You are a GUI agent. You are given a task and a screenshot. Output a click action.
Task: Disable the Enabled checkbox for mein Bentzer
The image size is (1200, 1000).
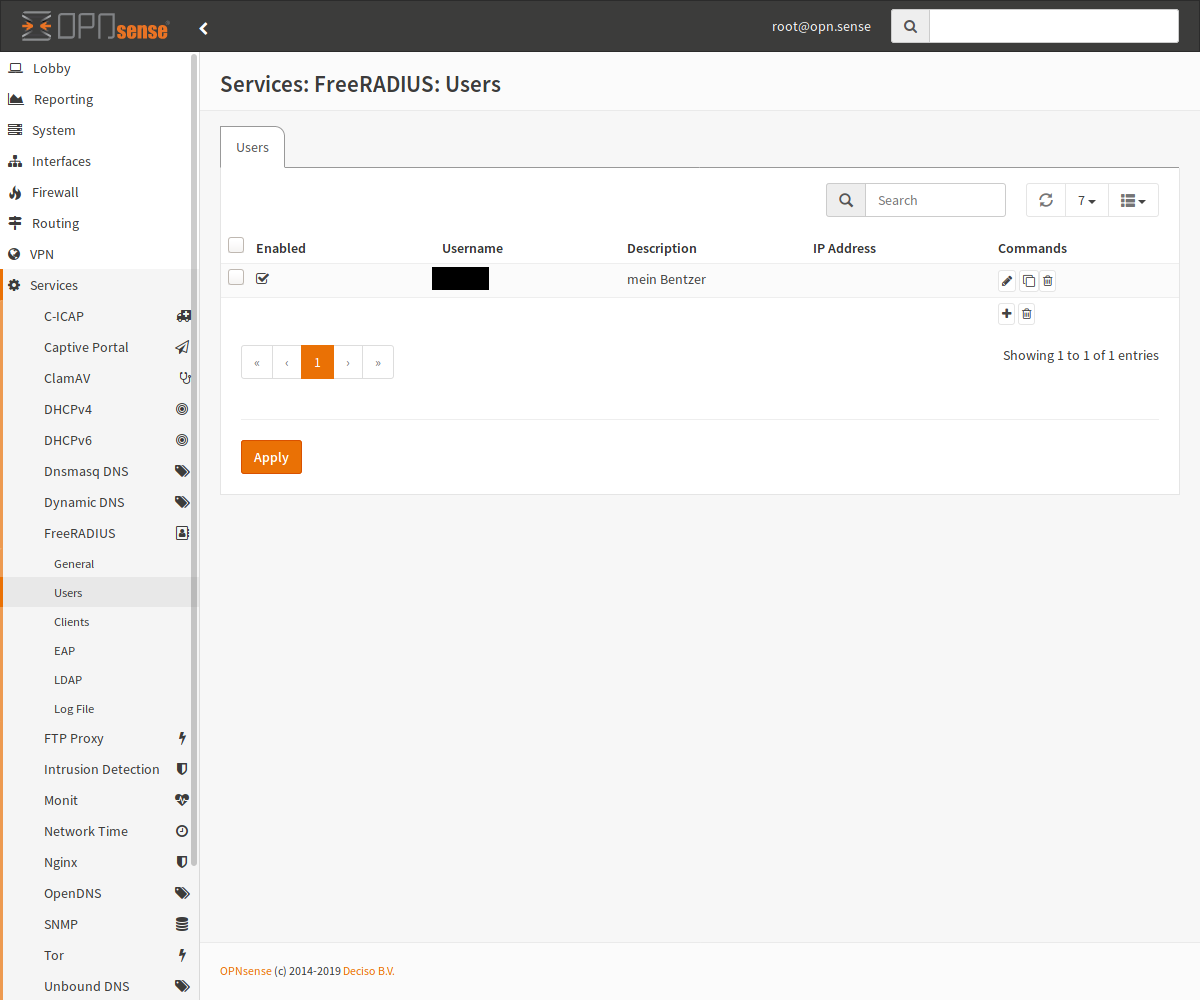tap(262, 278)
